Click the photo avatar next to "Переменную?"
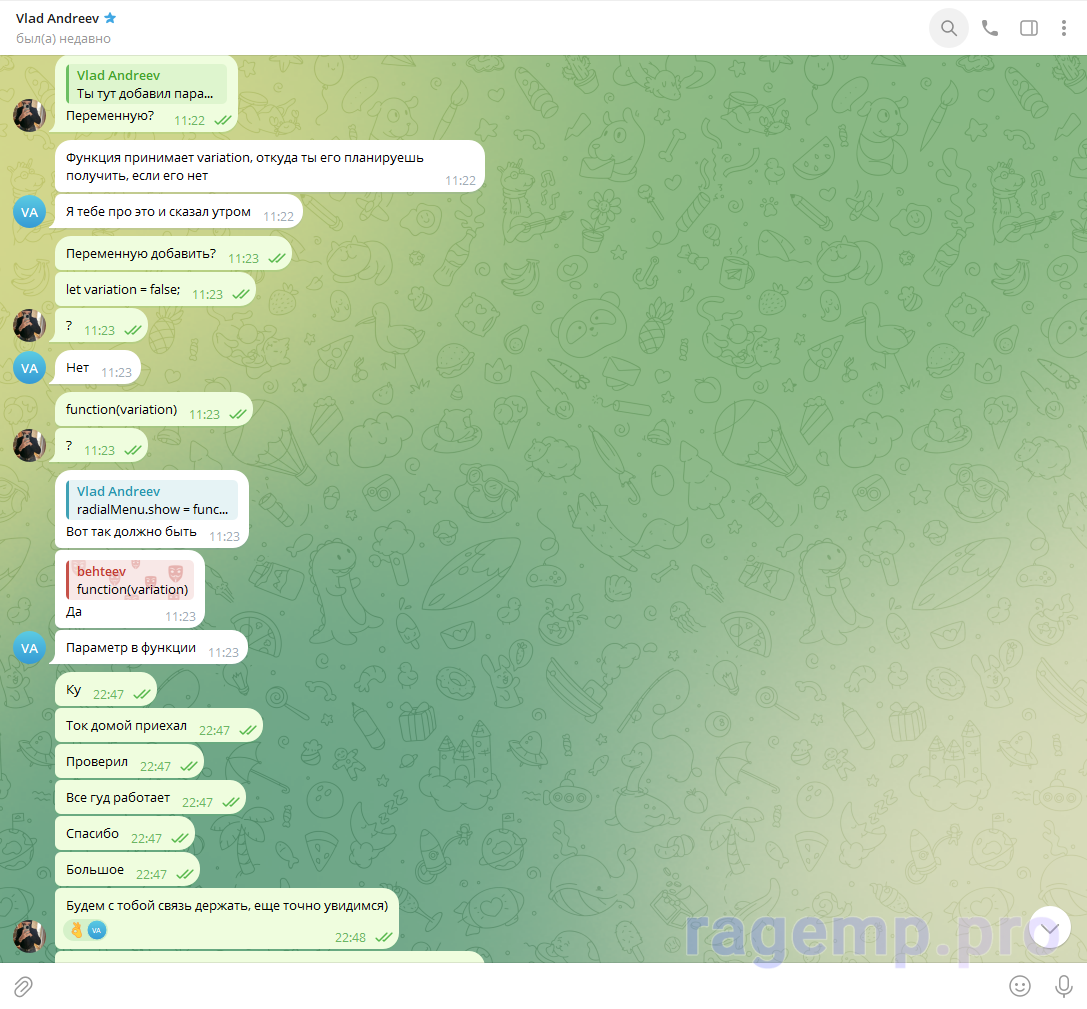Screen dimensions: 1087x1009 coord(29,115)
